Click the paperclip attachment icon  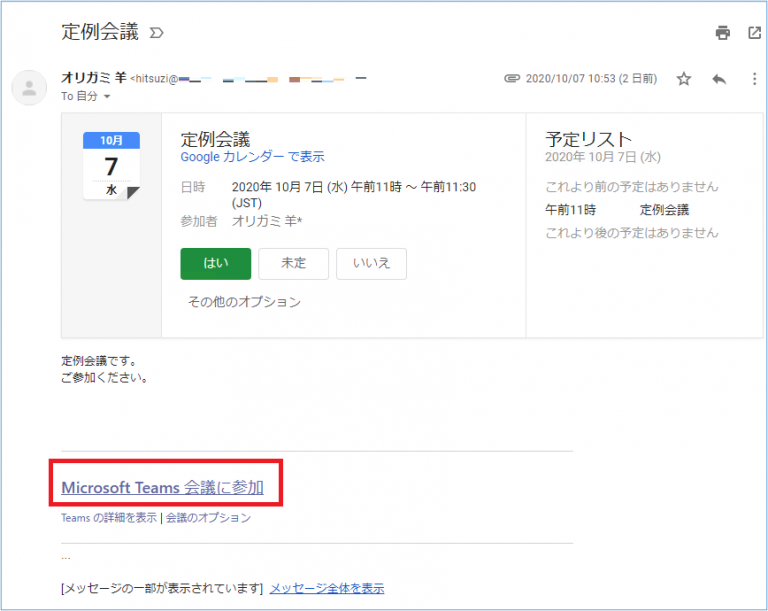click(512, 78)
